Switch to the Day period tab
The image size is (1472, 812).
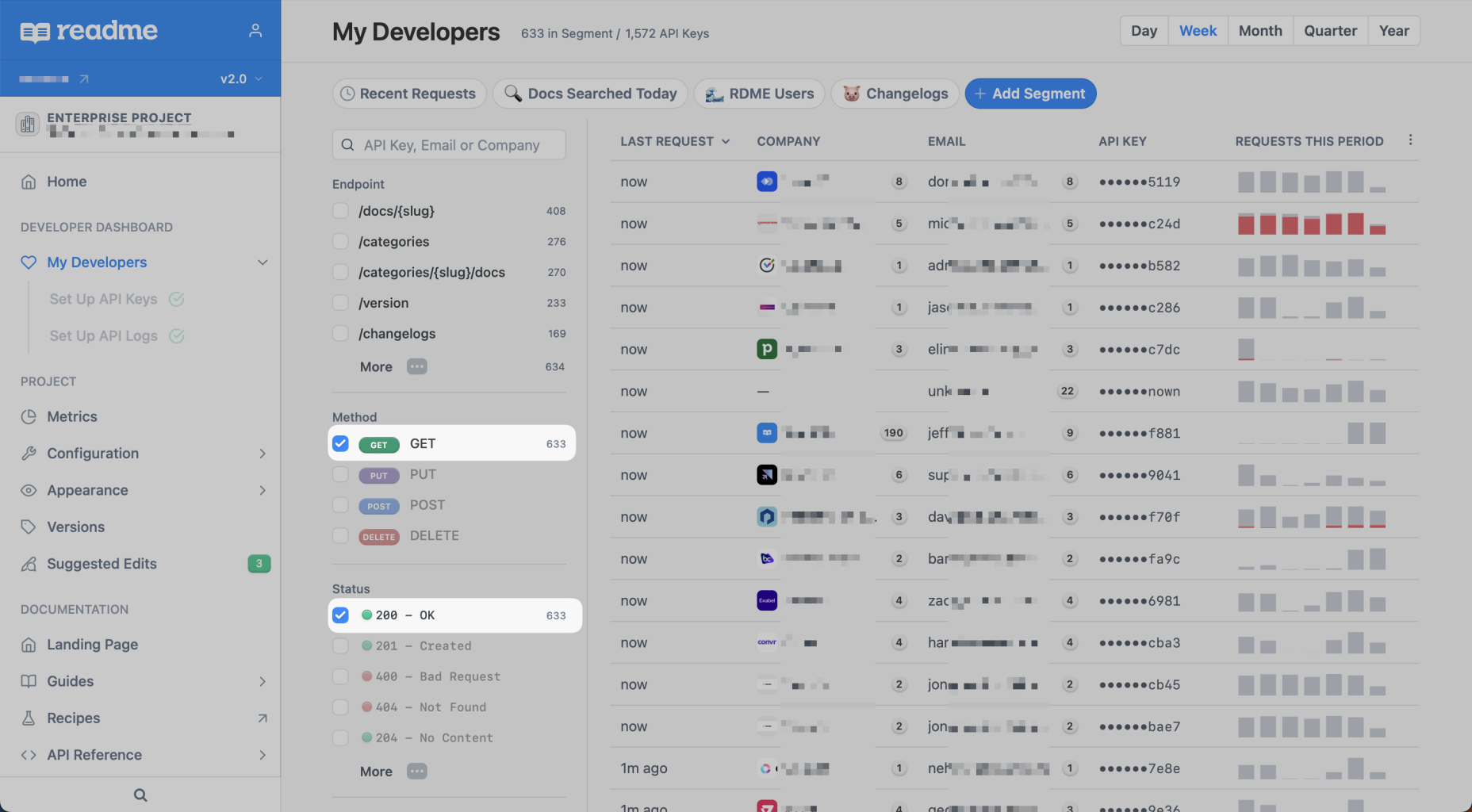click(1144, 31)
